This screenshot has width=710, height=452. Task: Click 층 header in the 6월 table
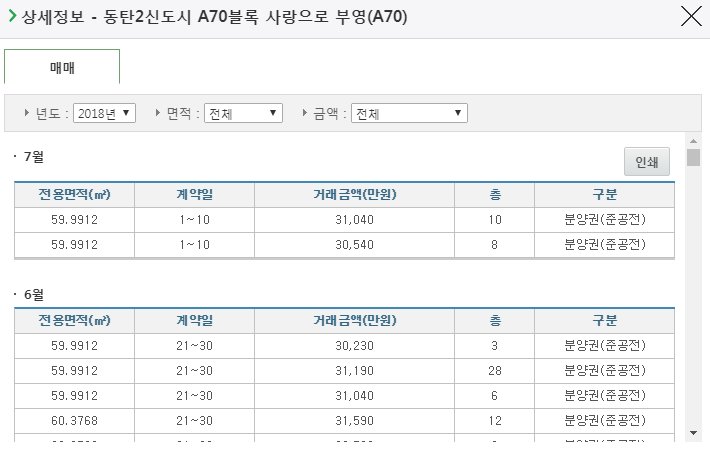[x=495, y=321]
